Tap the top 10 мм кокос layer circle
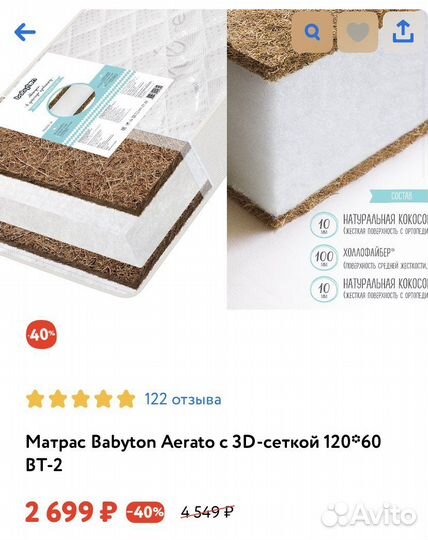 tap(324, 225)
